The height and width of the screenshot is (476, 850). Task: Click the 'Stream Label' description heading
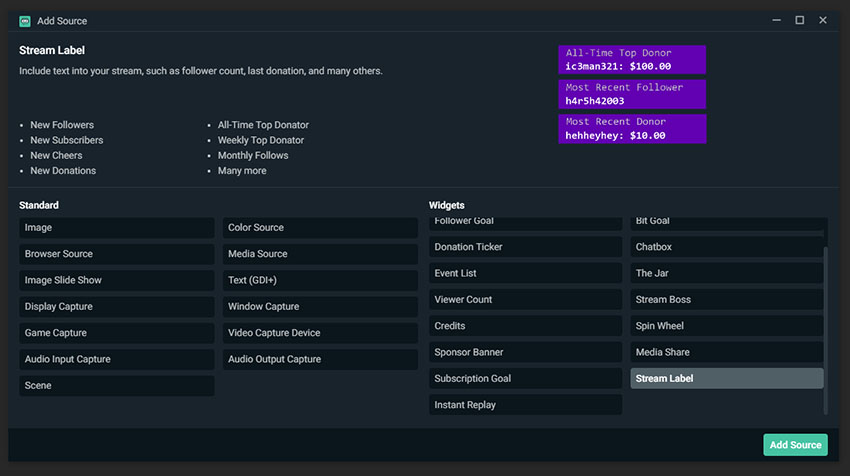[x=52, y=50]
